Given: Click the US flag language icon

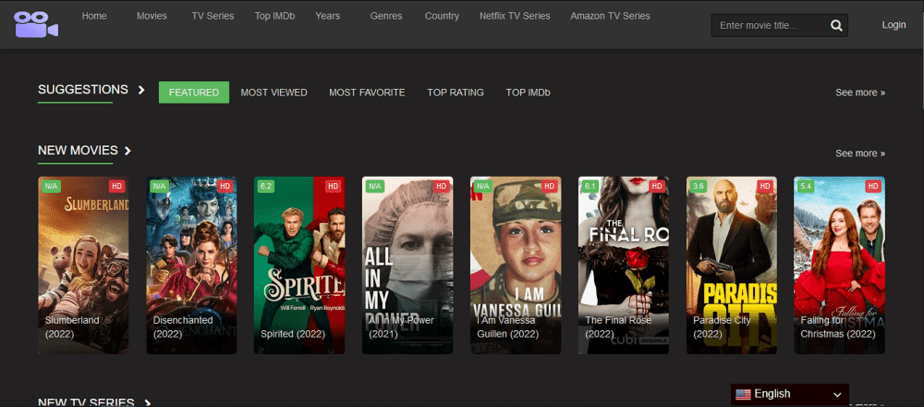Looking at the screenshot, I should pyautogui.click(x=743, y=394).
